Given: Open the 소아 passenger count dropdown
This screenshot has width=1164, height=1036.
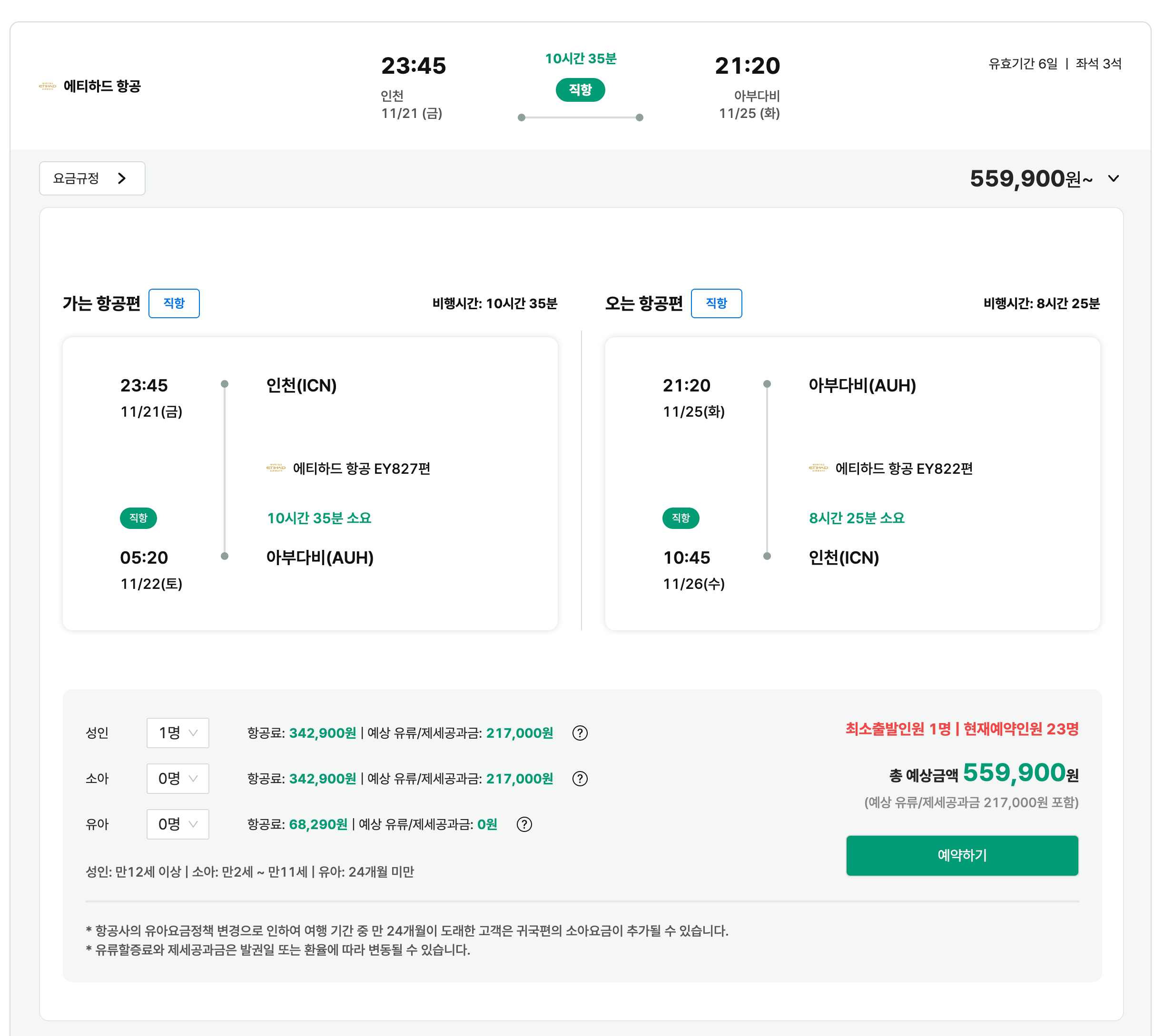Looking at the screenshot, I should (178, 779).
